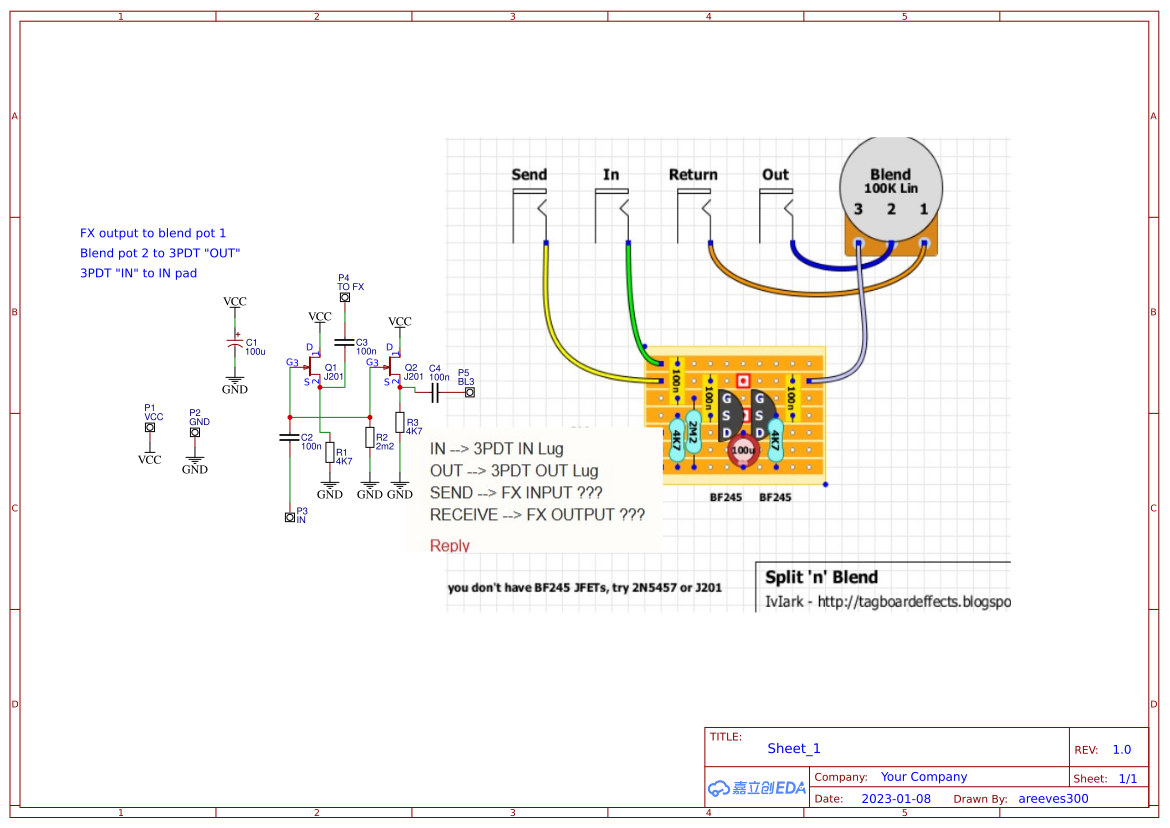Click the red 100u capacitor on stripboard
This screenshot has width=1170, height=828.
743,451
